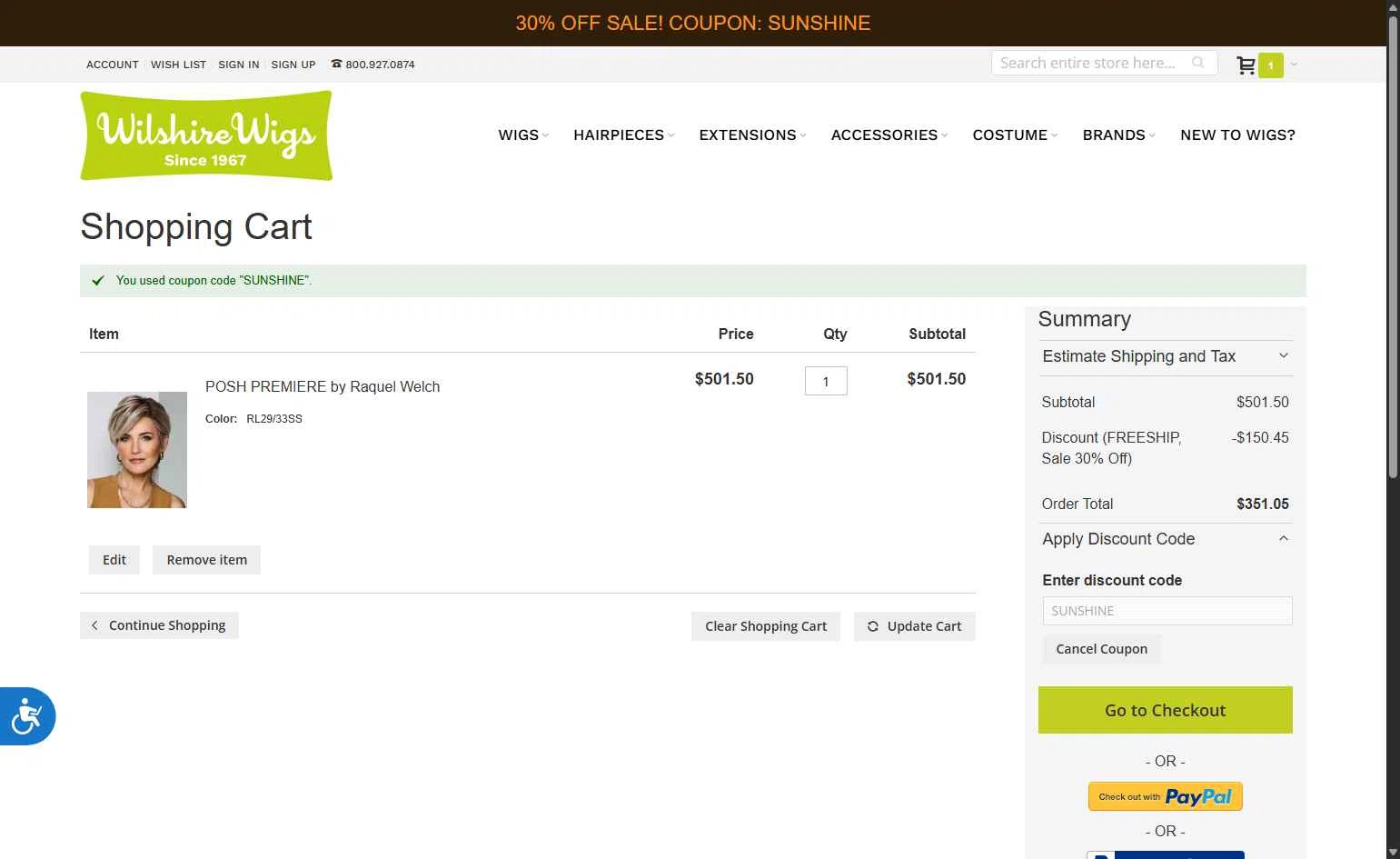Click the color value RL29/33SS
1400x859 pixels.
274,419
